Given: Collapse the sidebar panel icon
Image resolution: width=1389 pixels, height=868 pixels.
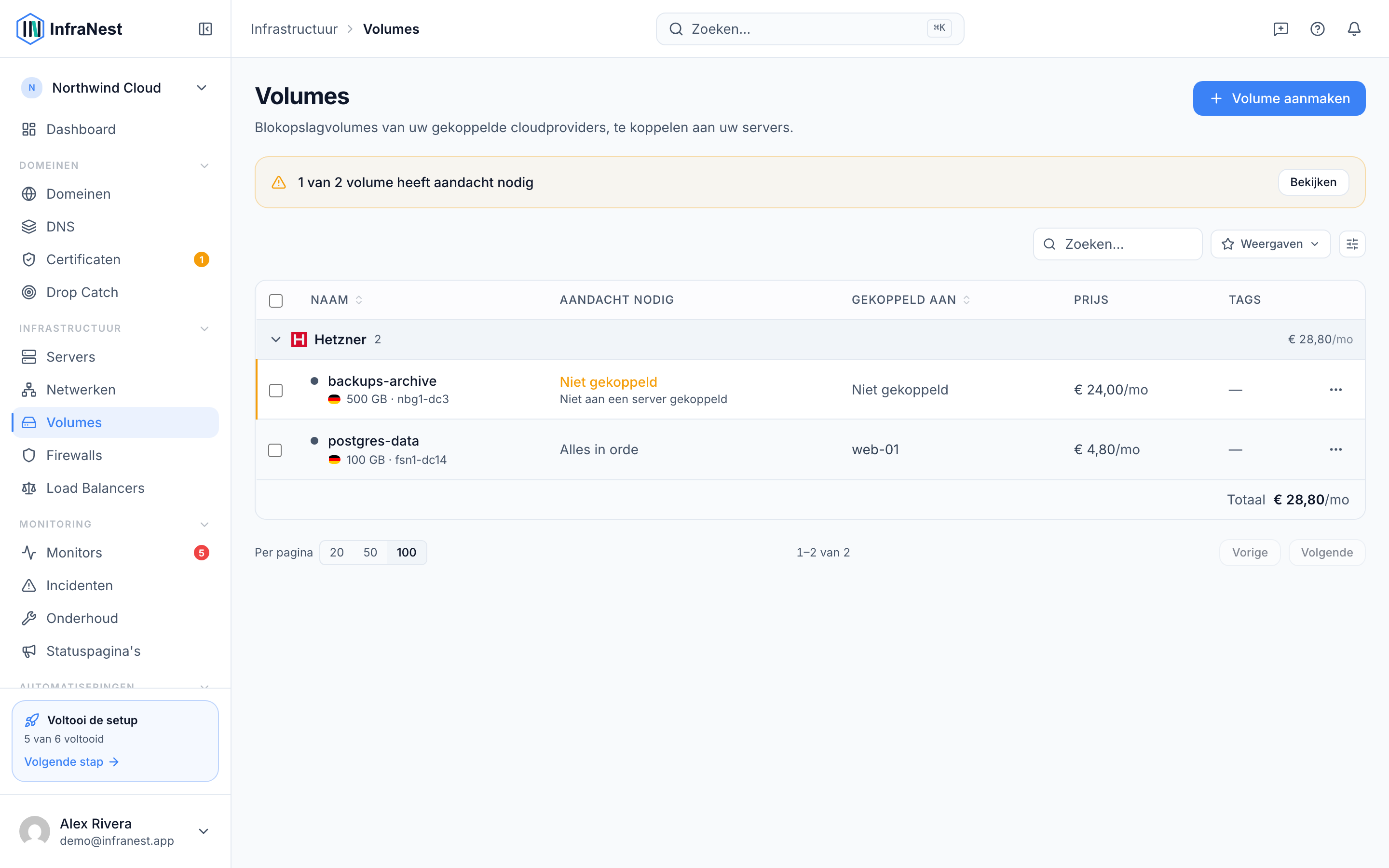Looking at the screenshot, I should [205, 29].
